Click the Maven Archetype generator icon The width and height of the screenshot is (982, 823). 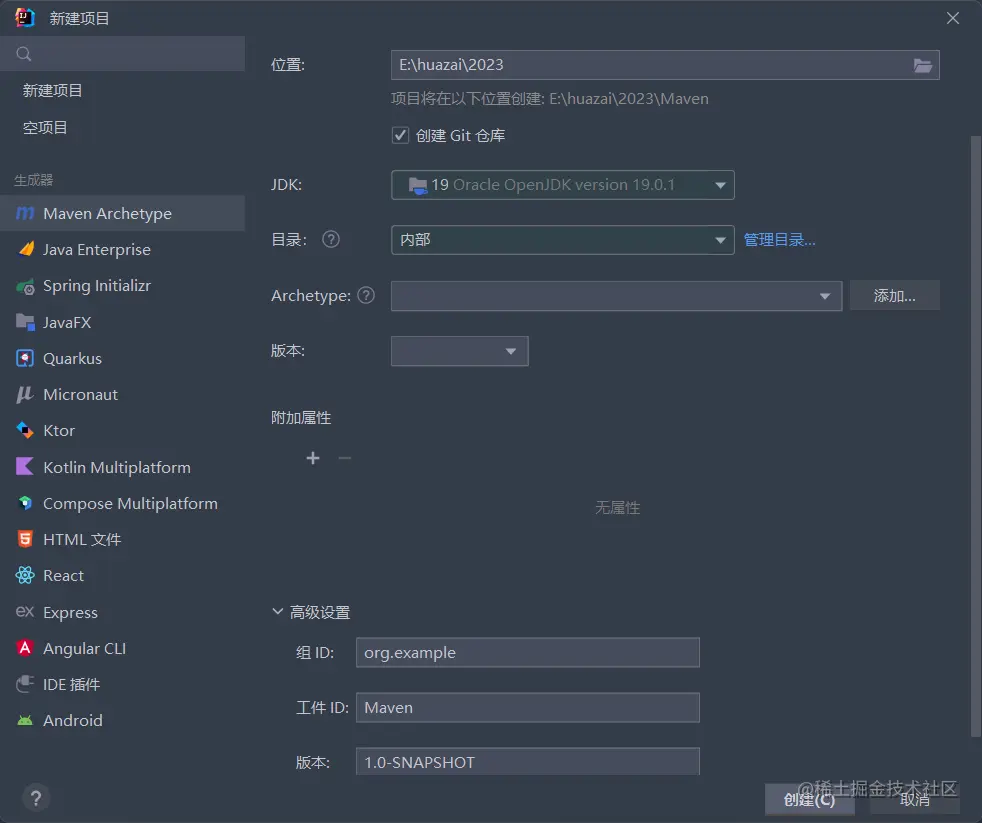(x=25, y=214)
